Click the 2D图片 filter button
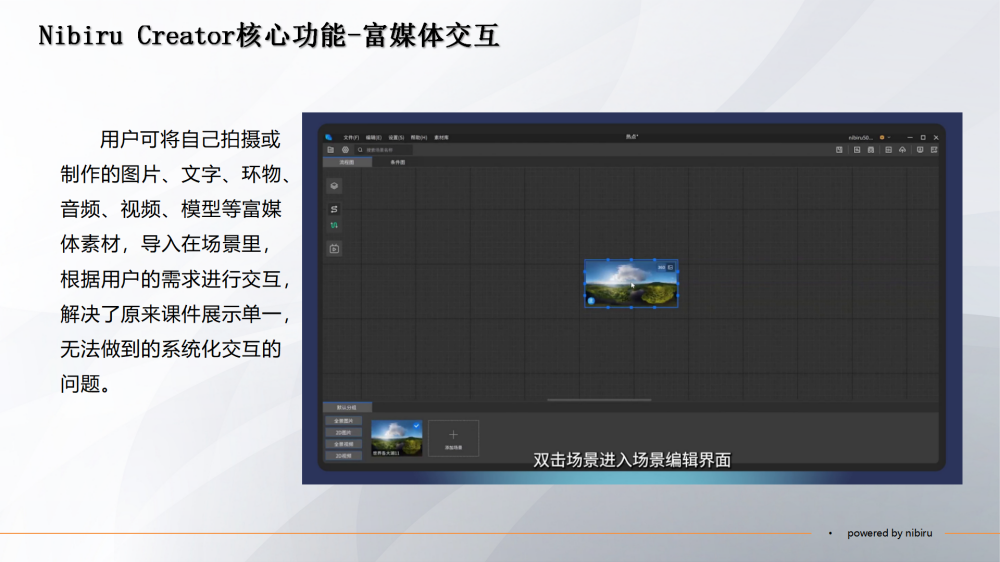1000x562 pixels. point(344,433)
